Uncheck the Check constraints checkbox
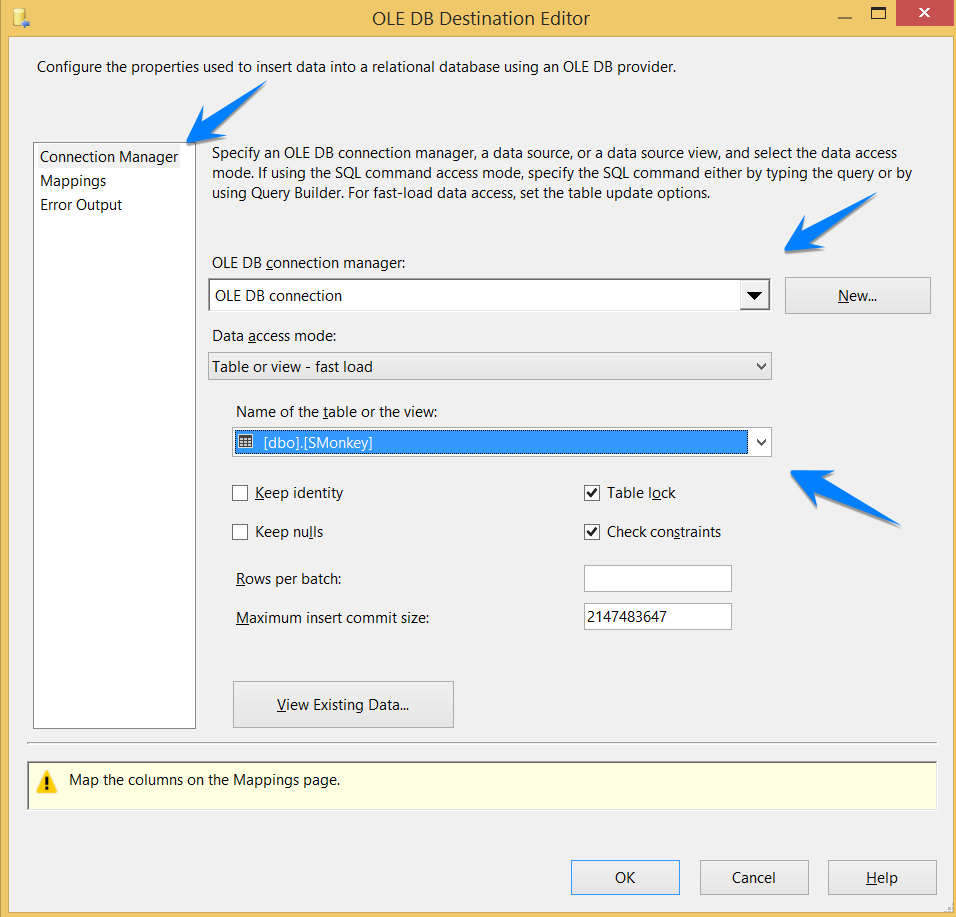This screenshot has height=917, width=956. (x=591, y=532)
